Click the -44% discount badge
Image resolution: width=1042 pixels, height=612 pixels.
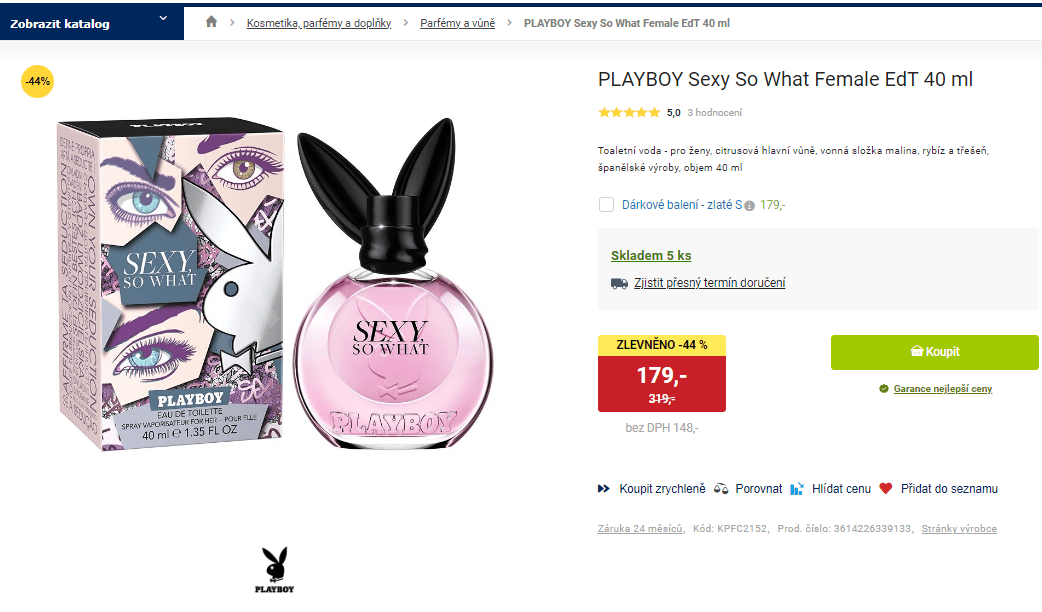(x=37, y=81)
